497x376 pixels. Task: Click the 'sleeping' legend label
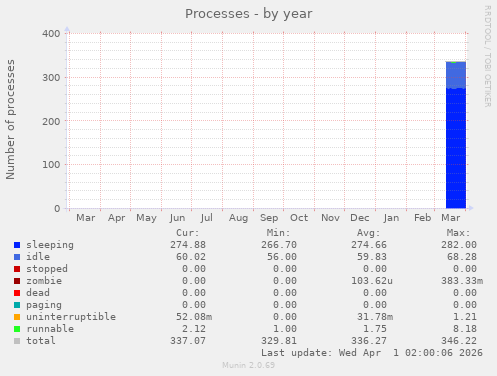coord(50,245)
